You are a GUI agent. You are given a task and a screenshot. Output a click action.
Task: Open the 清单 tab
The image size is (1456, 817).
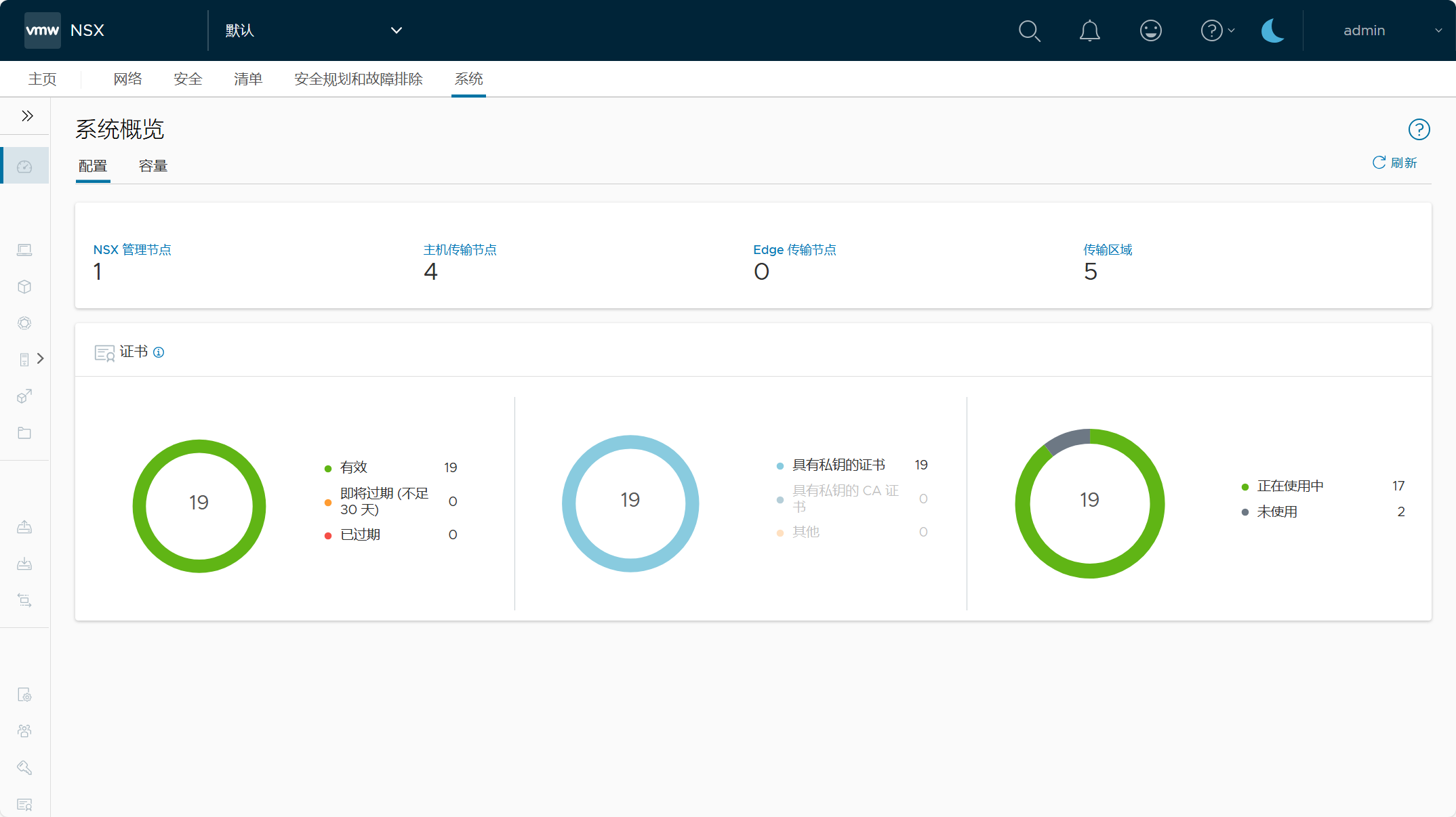(x=248, y=79)
